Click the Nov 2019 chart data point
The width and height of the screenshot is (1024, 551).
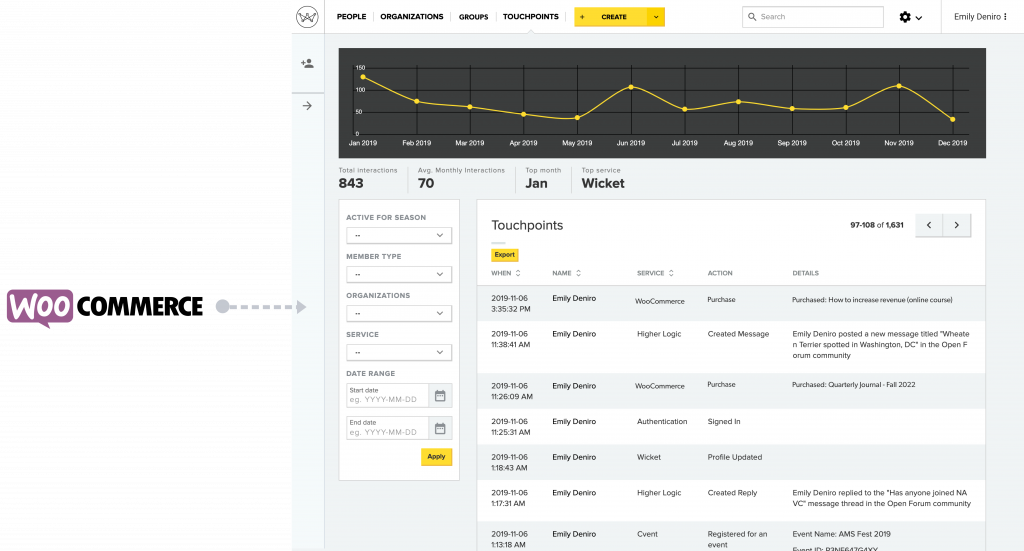pos(899,86)
